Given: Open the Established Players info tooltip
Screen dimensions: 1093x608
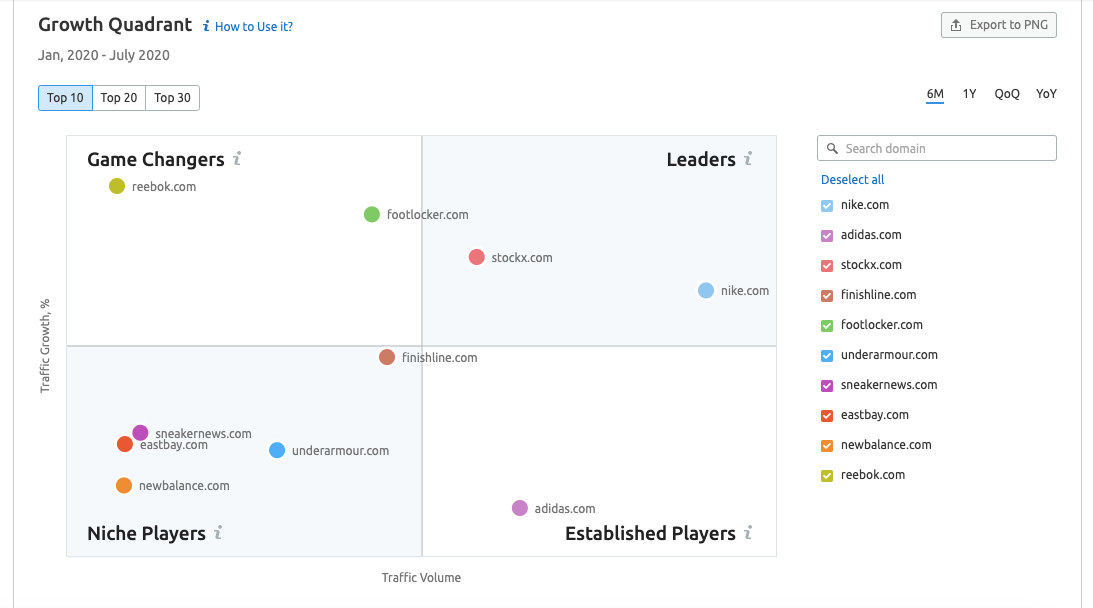Looking at the screenshot, I should click(x=748, y=533).
